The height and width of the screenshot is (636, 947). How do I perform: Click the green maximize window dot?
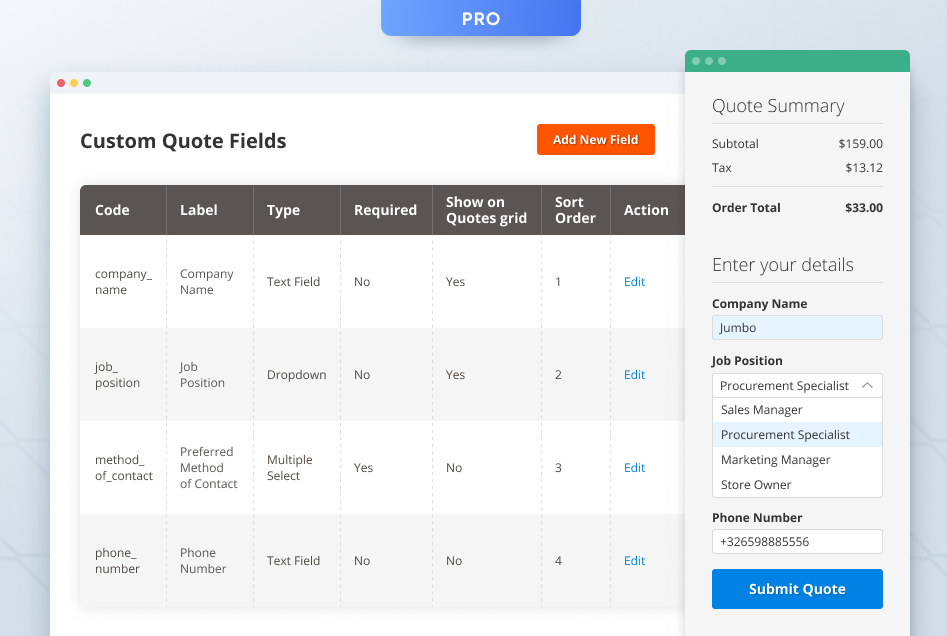[87, 83]
